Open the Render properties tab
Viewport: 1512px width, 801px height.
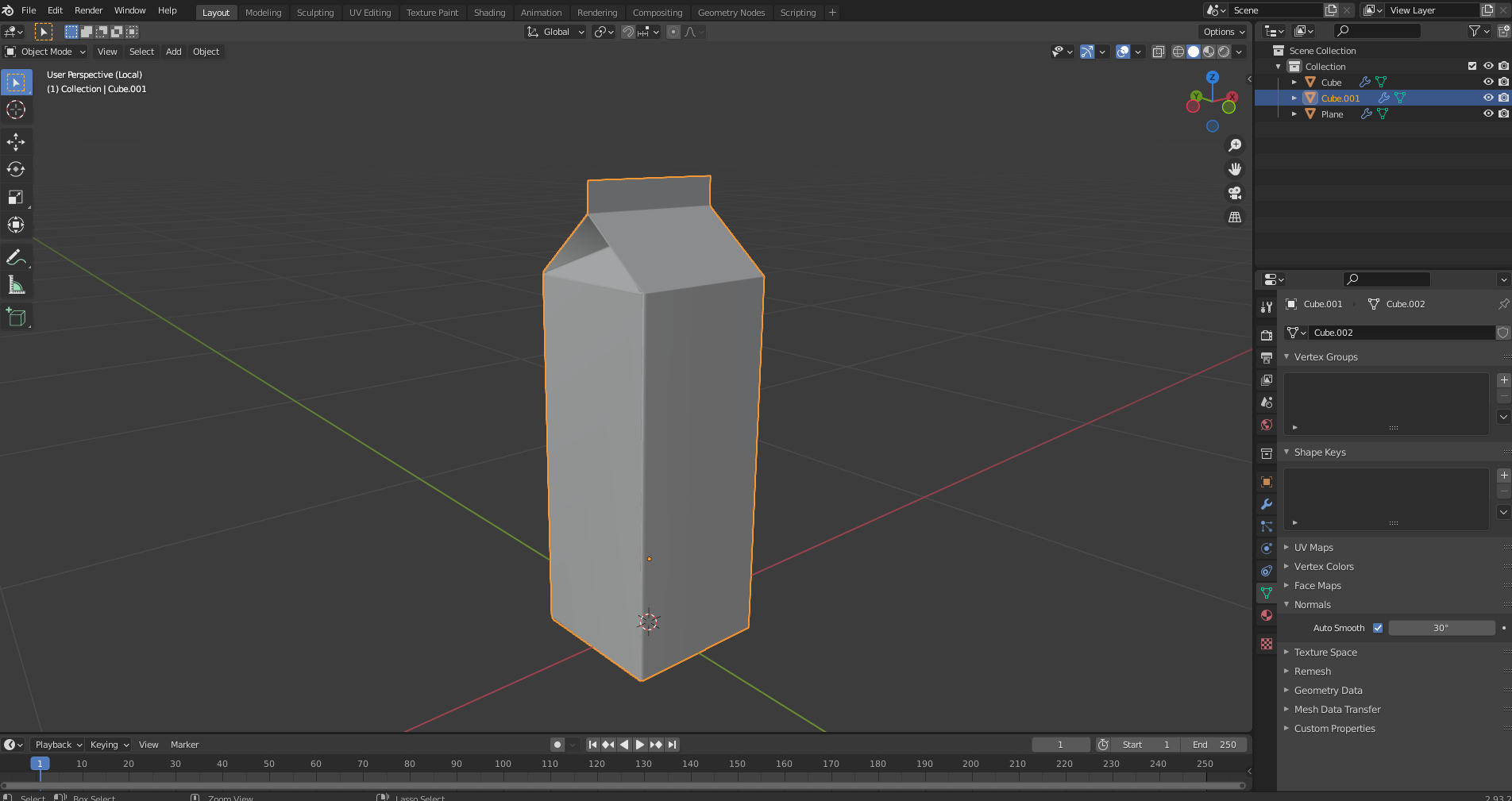tap(1267, 336)
